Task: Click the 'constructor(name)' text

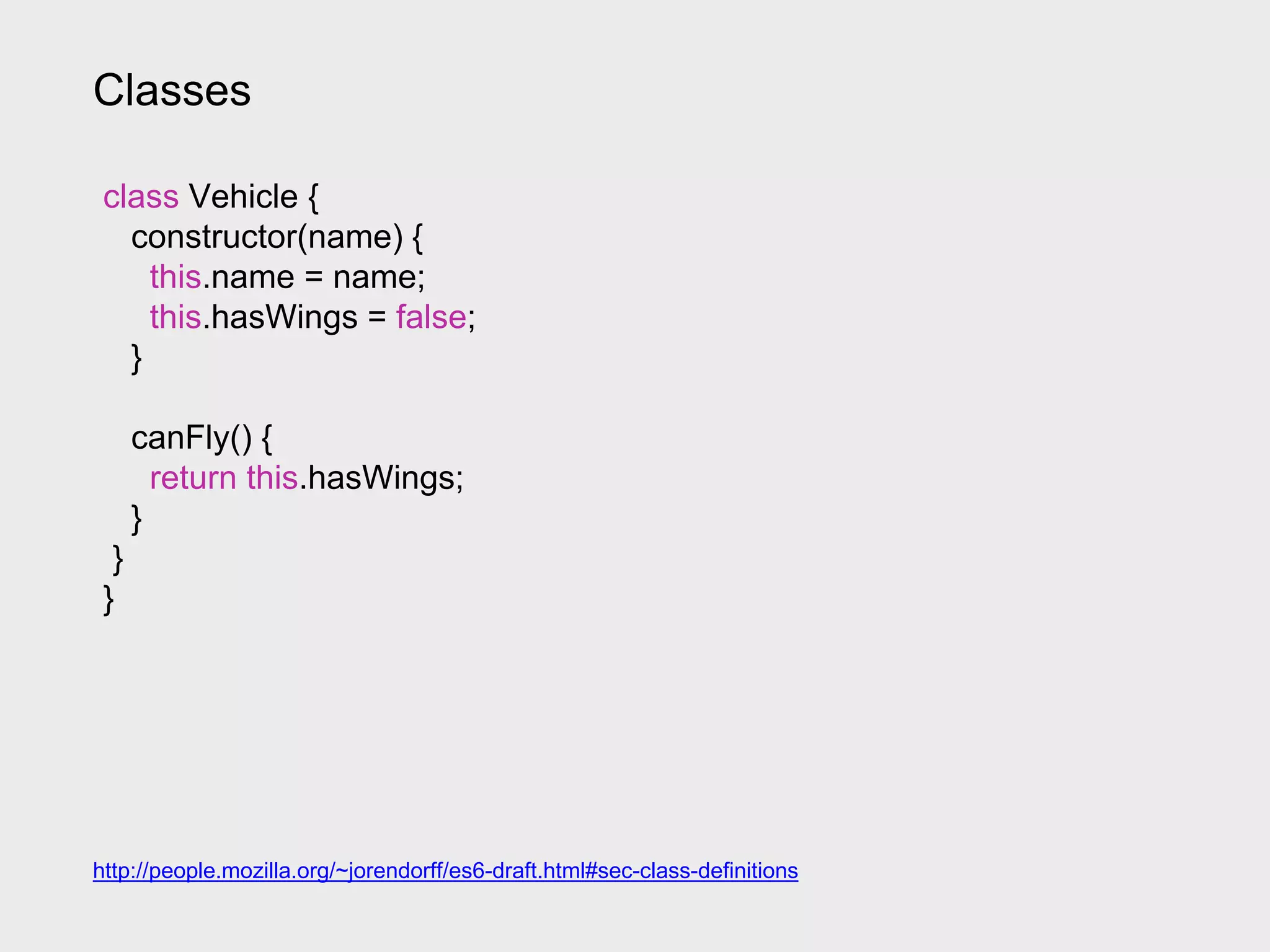Action: point(267,237)
